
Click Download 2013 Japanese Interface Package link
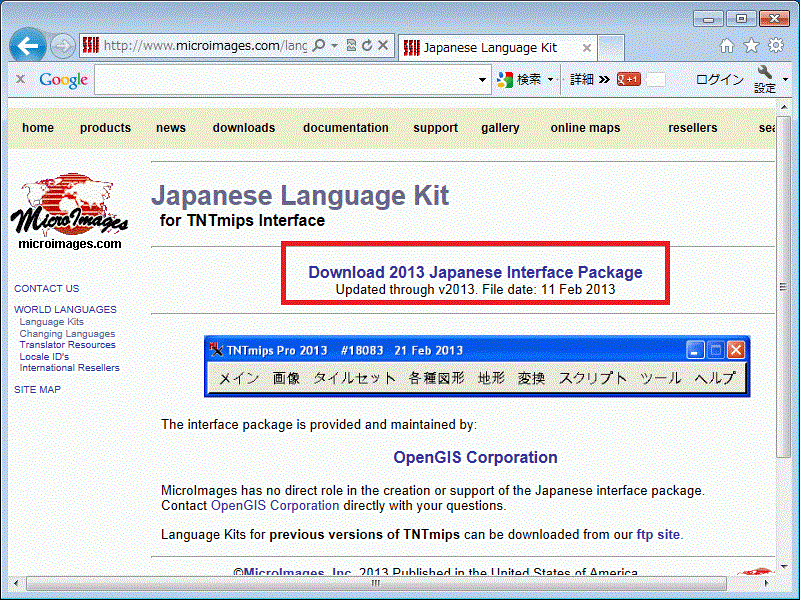(476, 272)
